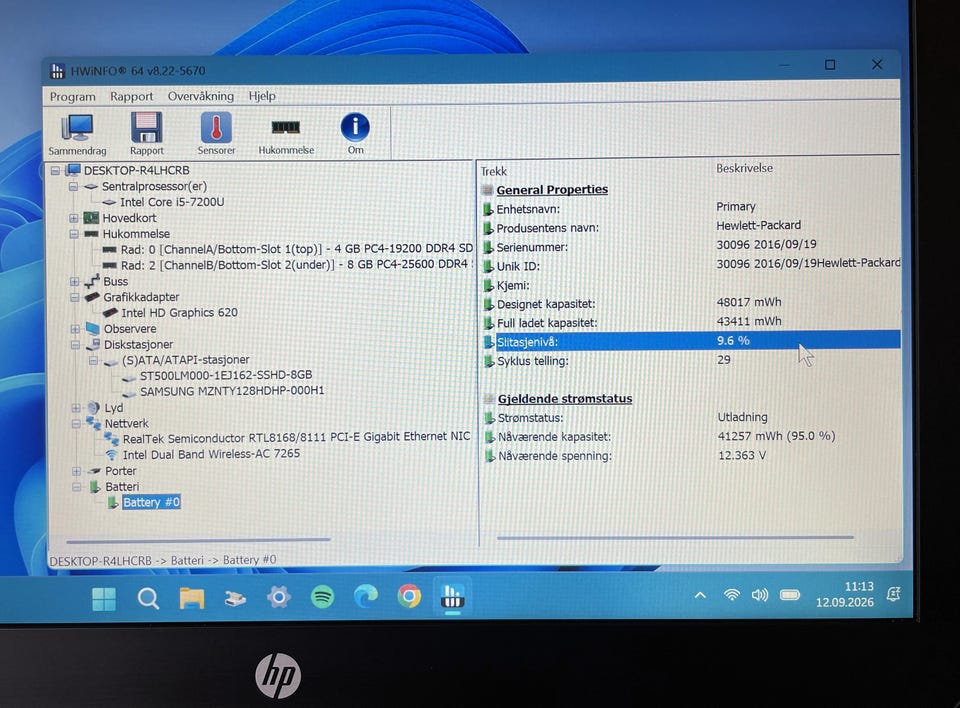
Task: Select RealTek RTL8168/8111 Ethernet NIC item
Action: [296, 437]
